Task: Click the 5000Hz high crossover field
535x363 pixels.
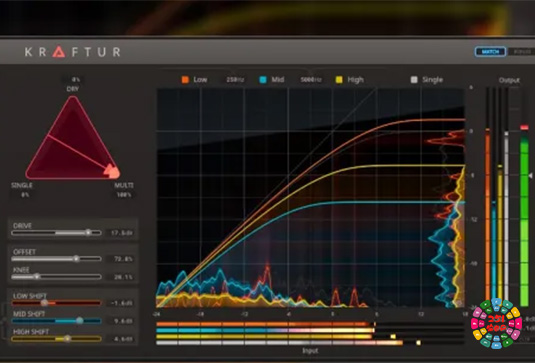Action: pyautogui.click(x=311, y=80)
